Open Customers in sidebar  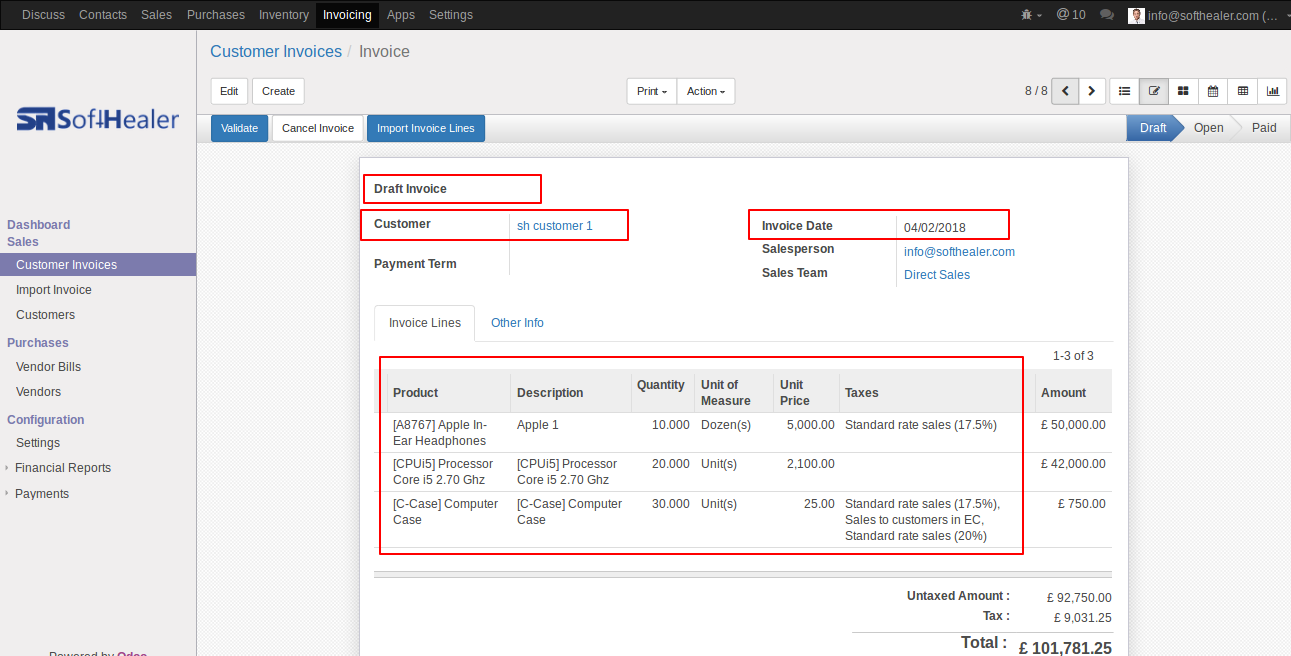[x=45, y=315]
